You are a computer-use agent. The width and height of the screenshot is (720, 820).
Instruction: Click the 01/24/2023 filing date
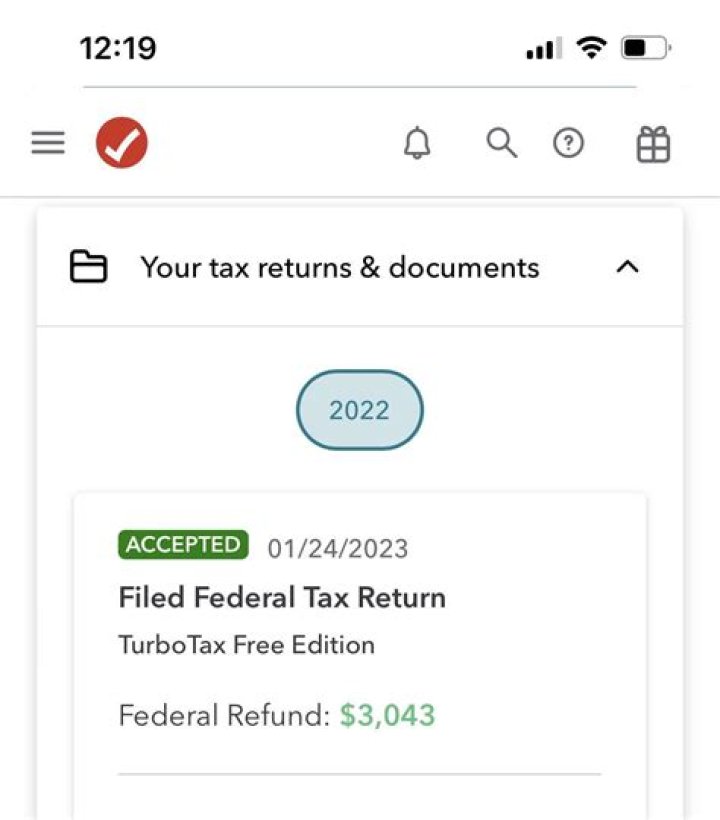[338, 548]
